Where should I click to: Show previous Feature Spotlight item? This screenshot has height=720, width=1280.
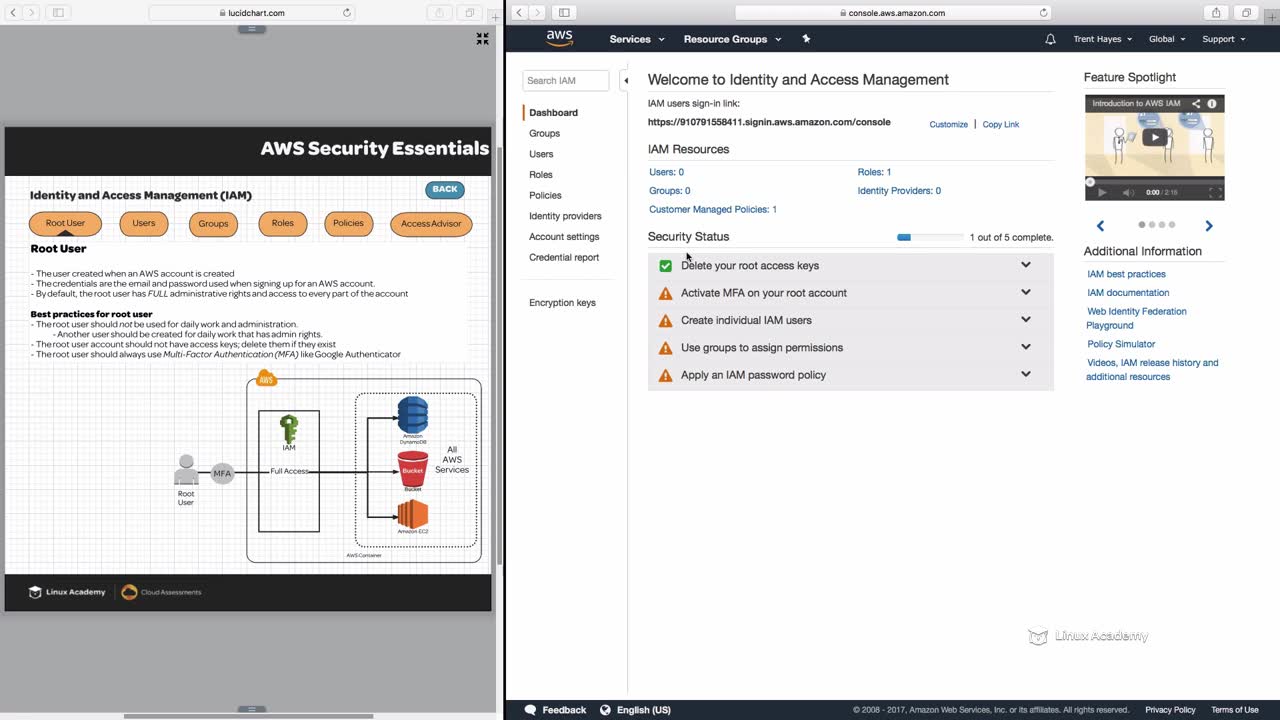1100,226
